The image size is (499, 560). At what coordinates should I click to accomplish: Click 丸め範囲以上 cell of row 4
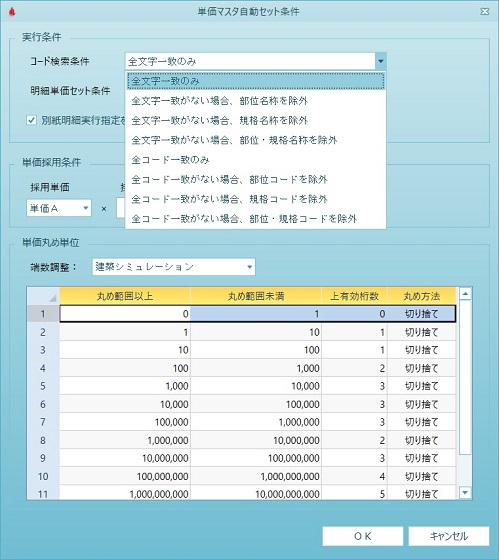125,368
